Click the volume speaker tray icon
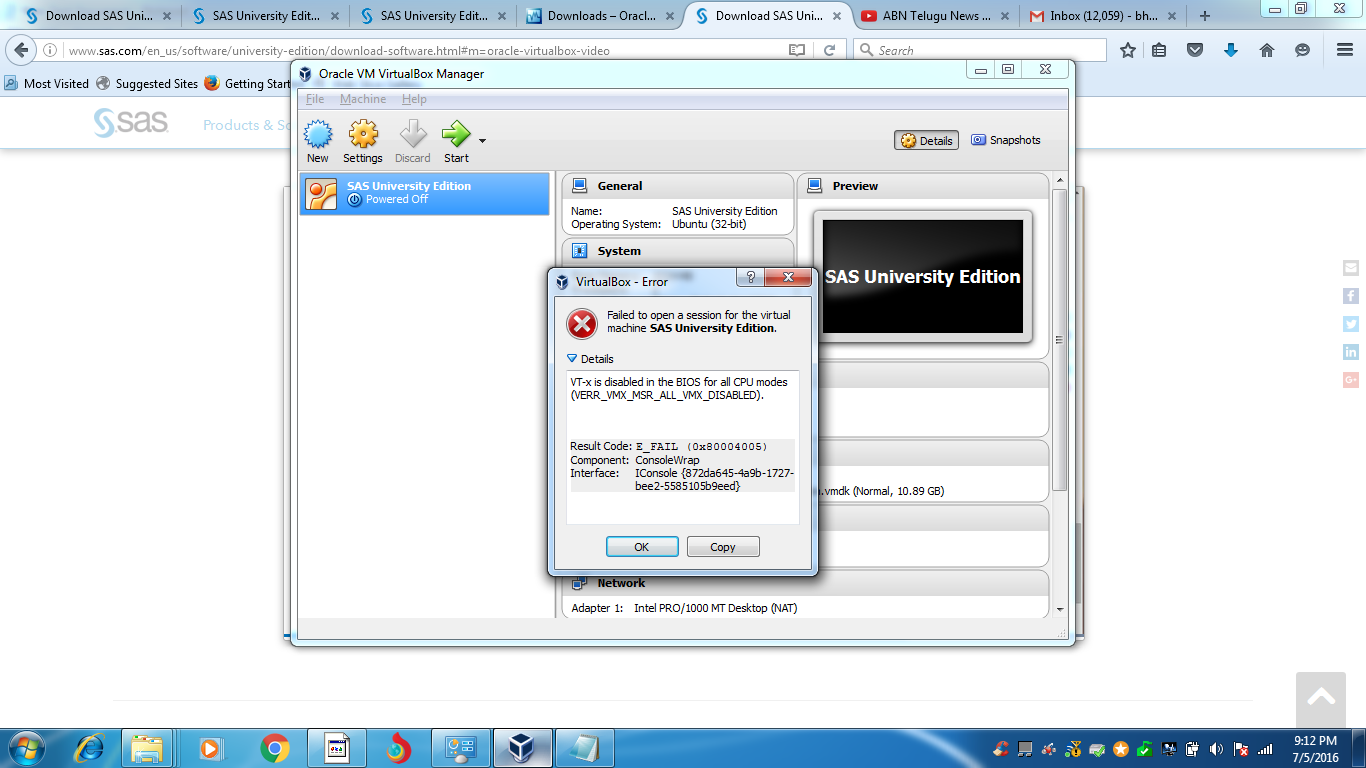 point(1217,748)
